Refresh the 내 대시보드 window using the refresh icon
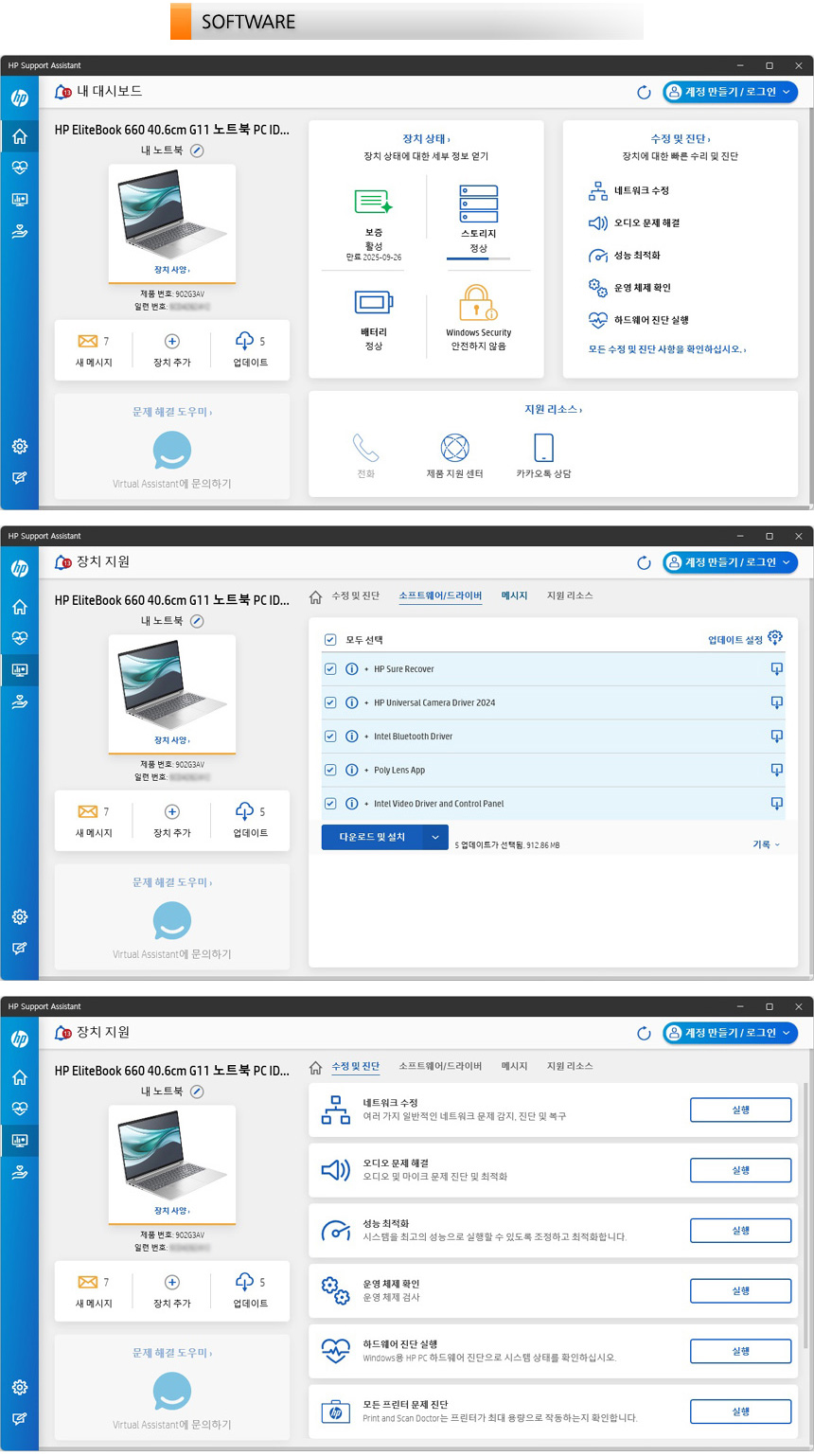The height and width of the screenshot is (1456, 814). click(644, 92)
